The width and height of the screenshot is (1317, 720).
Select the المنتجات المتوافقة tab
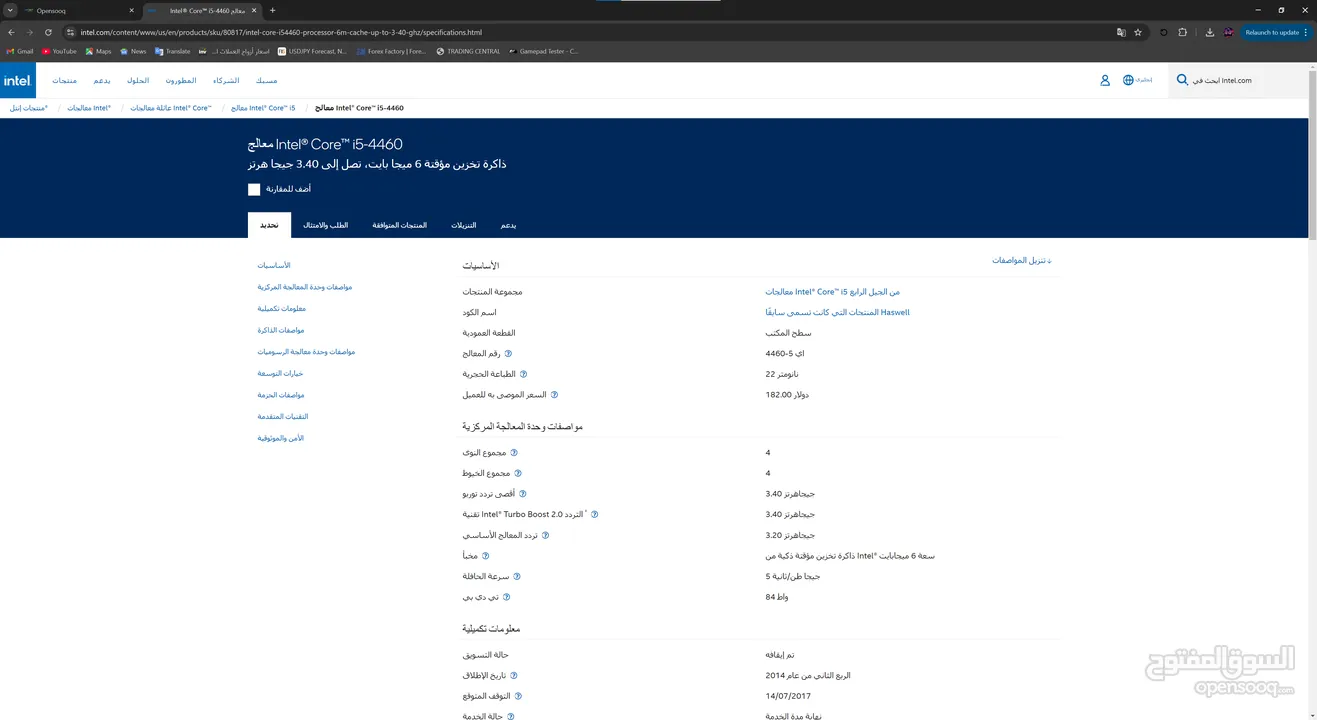[x=399, y=225]
